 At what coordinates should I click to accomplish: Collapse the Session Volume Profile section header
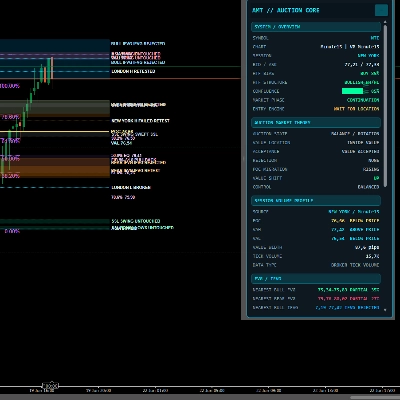pyautogui.click(x=316, y=201)
